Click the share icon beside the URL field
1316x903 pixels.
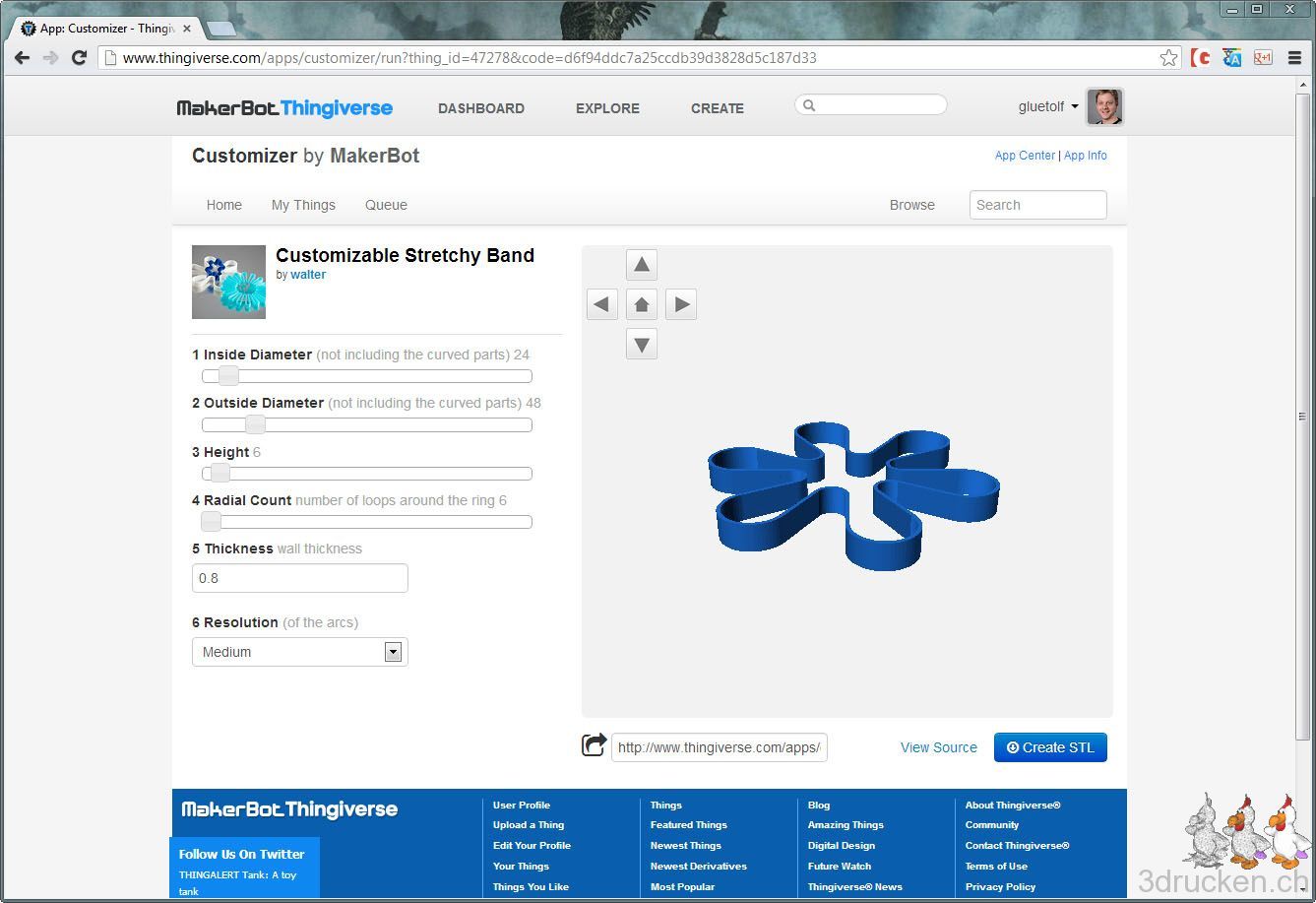point(594,745)
